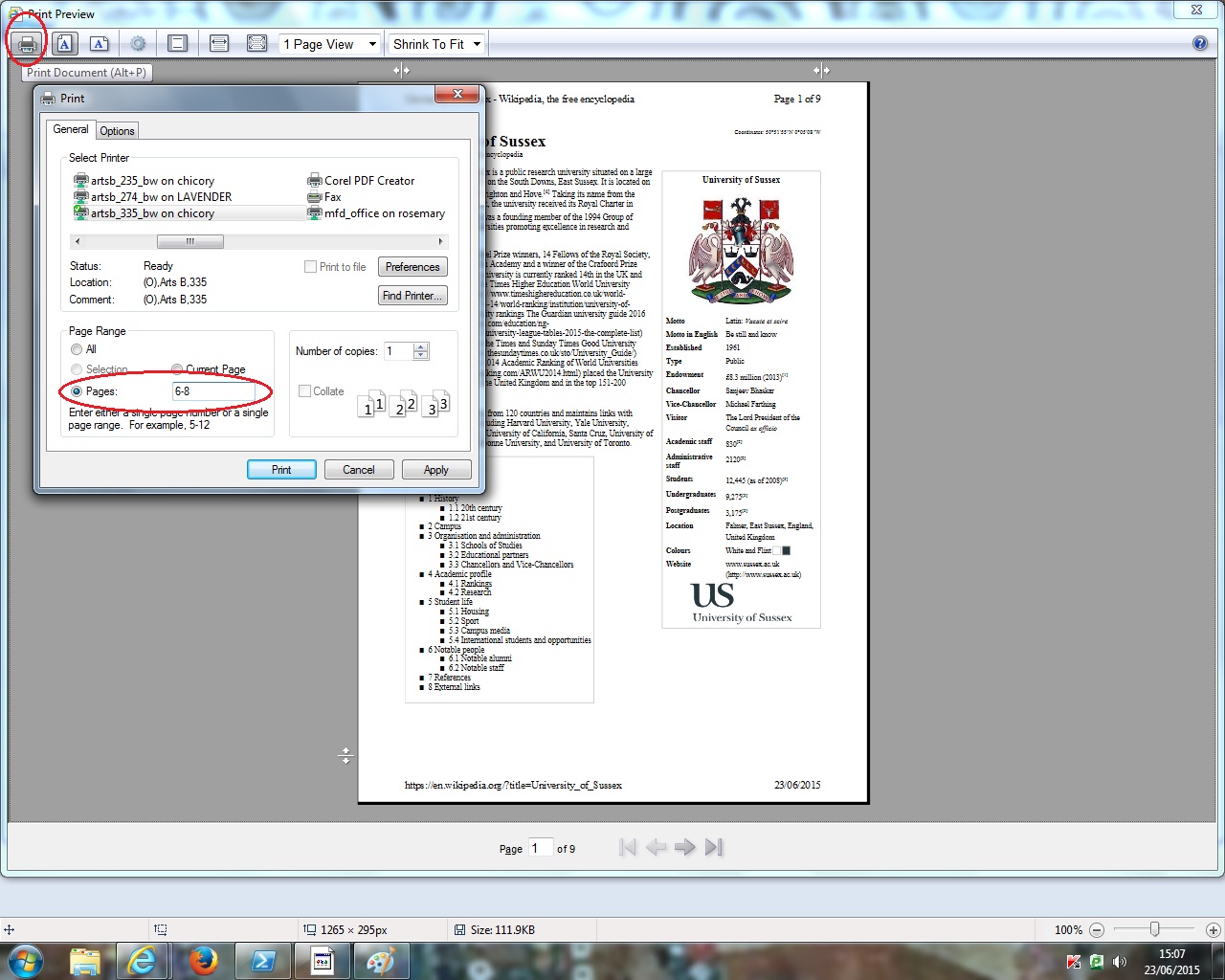Go to next page in preview
Image resolution: width=1225 pixels, height=980 pixels.
[x=684, y=847]
